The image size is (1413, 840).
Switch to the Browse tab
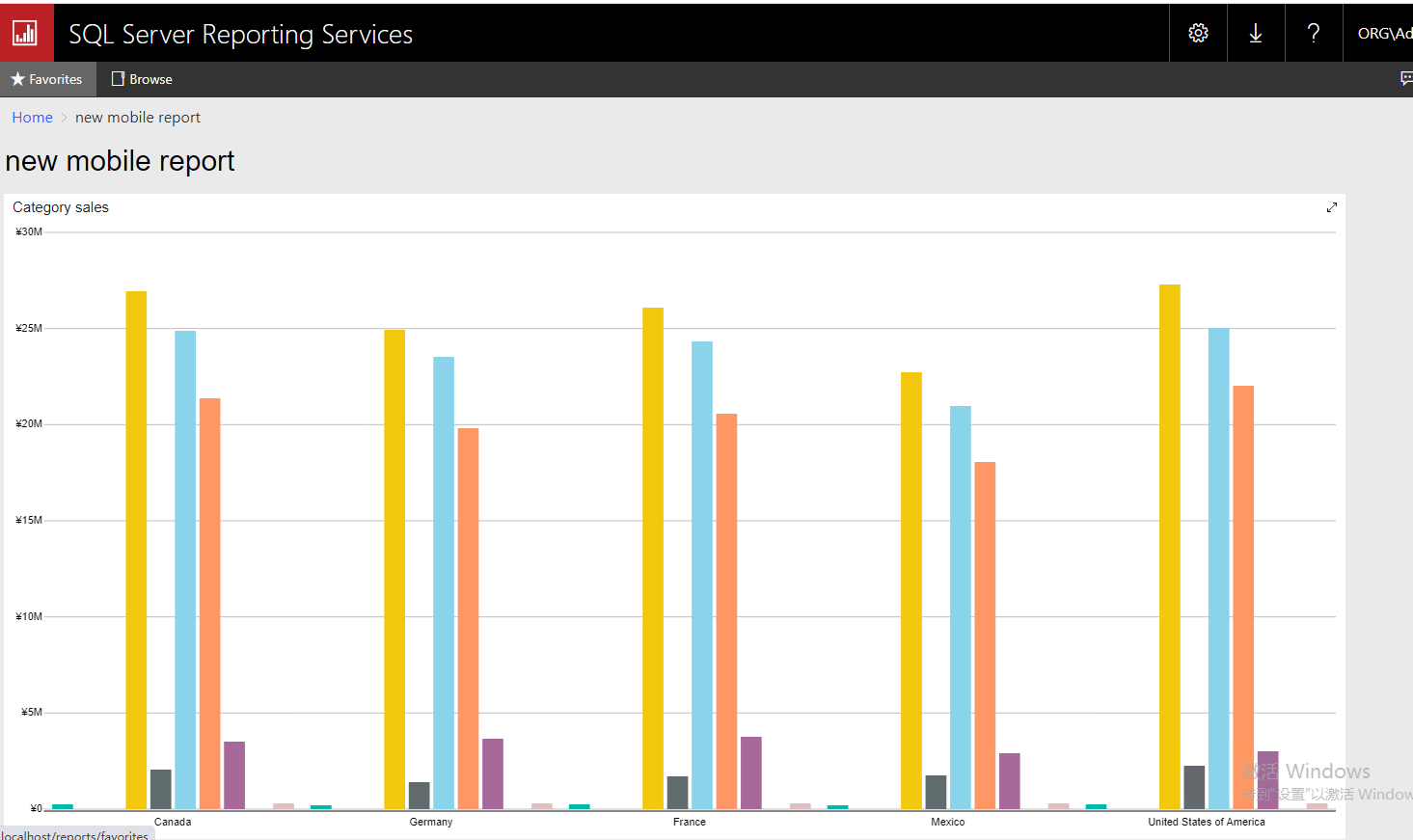pos(141,79)
